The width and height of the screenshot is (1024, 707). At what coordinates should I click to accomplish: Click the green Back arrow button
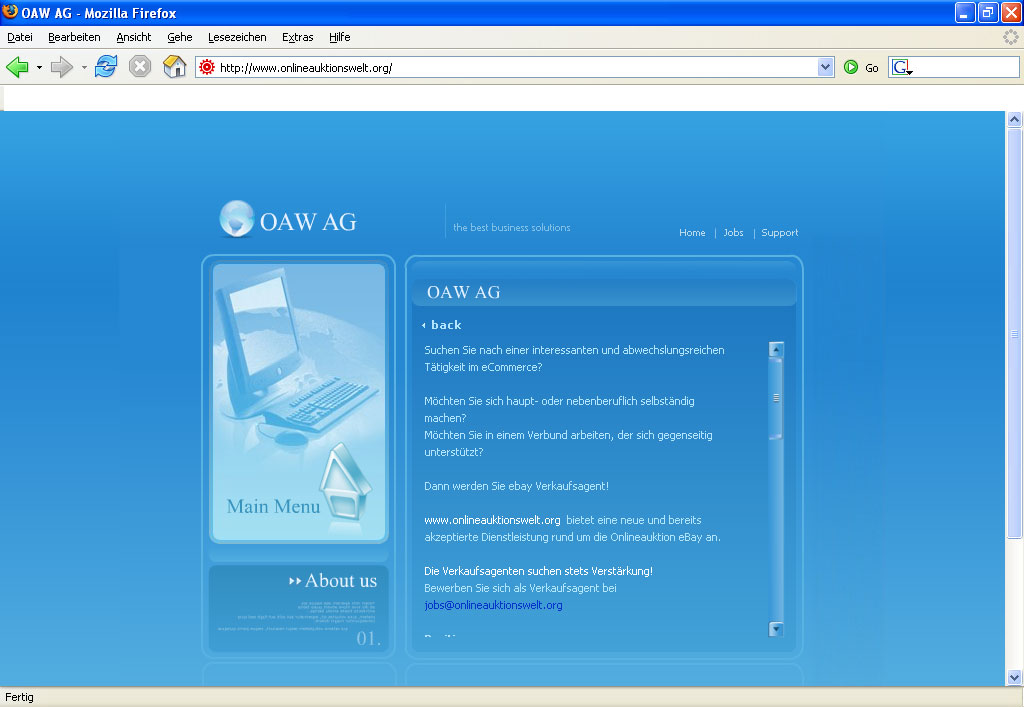tap(17, 67)
